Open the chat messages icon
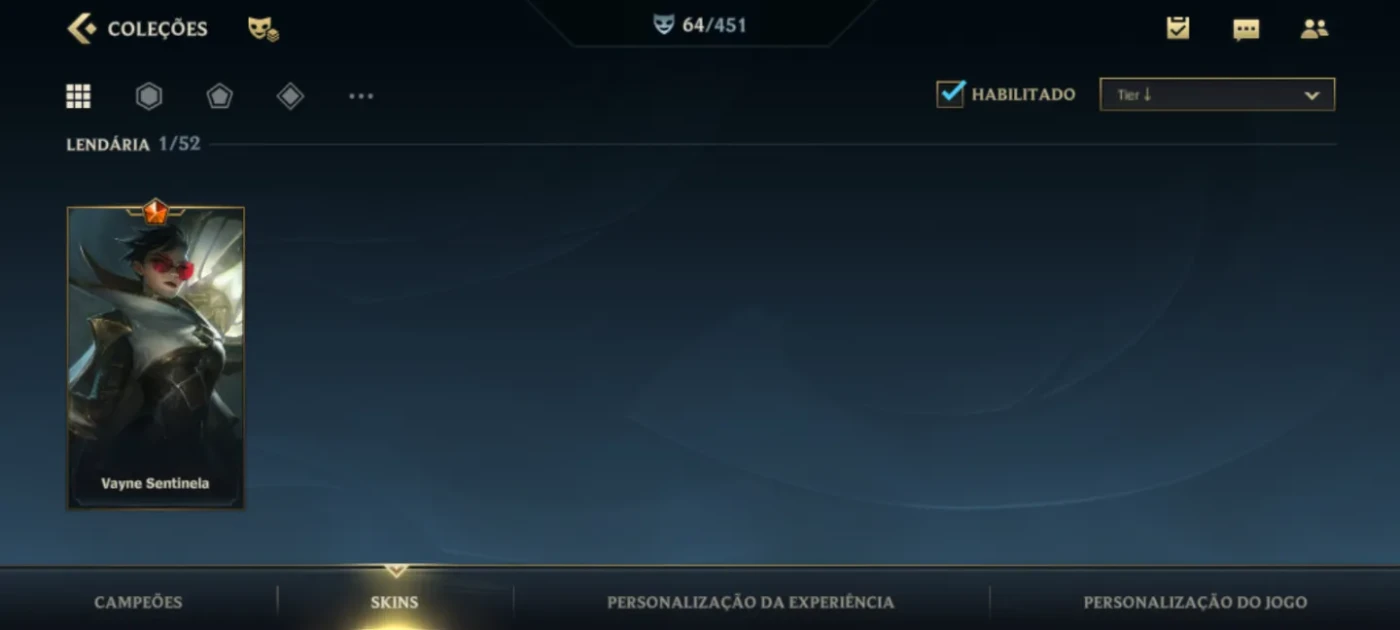 point(1246,29)
